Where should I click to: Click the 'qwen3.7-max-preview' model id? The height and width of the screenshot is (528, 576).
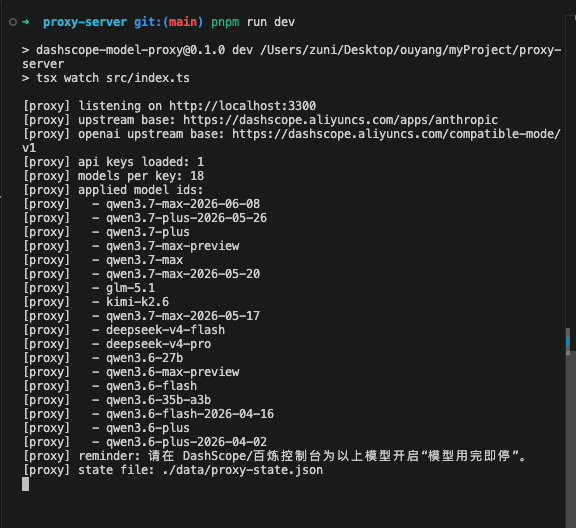[x=172, y=246]
